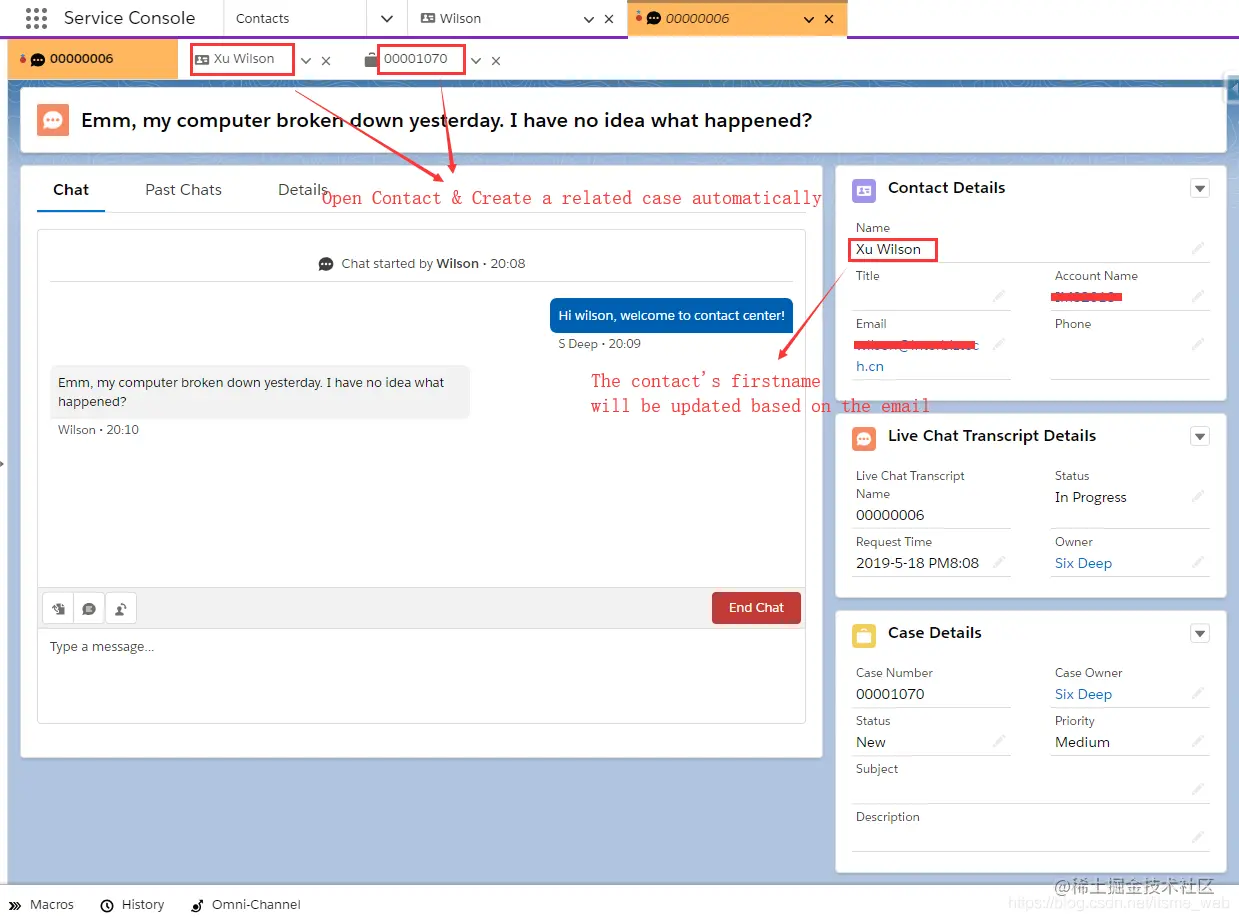
Task: Edit the transcript Status pencil icon
Action: point(1197,497)
